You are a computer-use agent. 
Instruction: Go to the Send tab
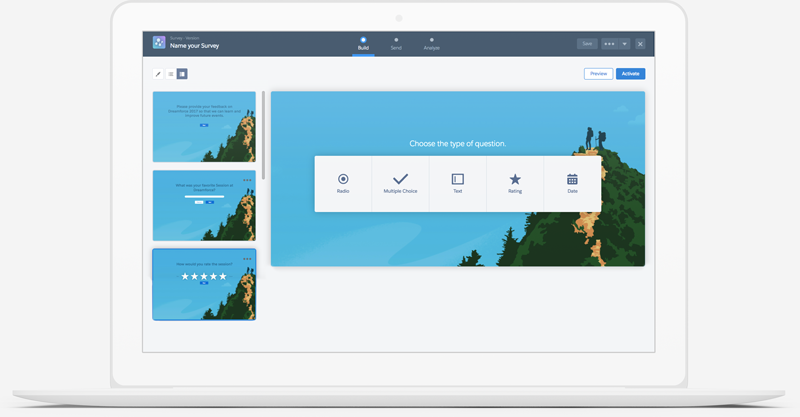tap(396, 44)
